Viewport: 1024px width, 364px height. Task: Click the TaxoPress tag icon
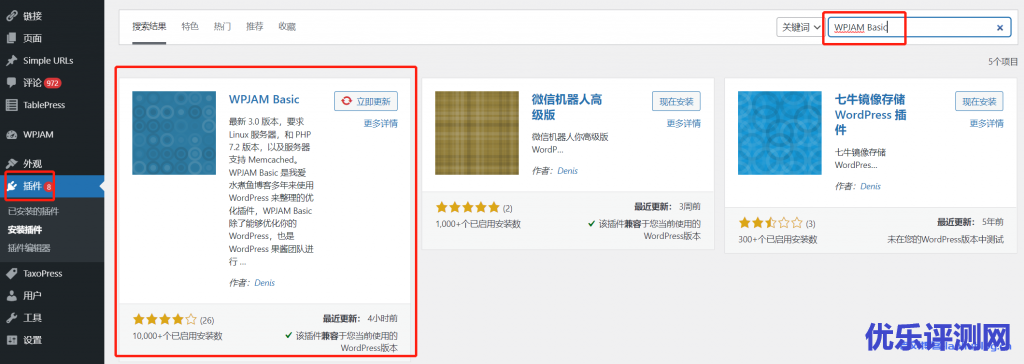click(x=11, y=273)
